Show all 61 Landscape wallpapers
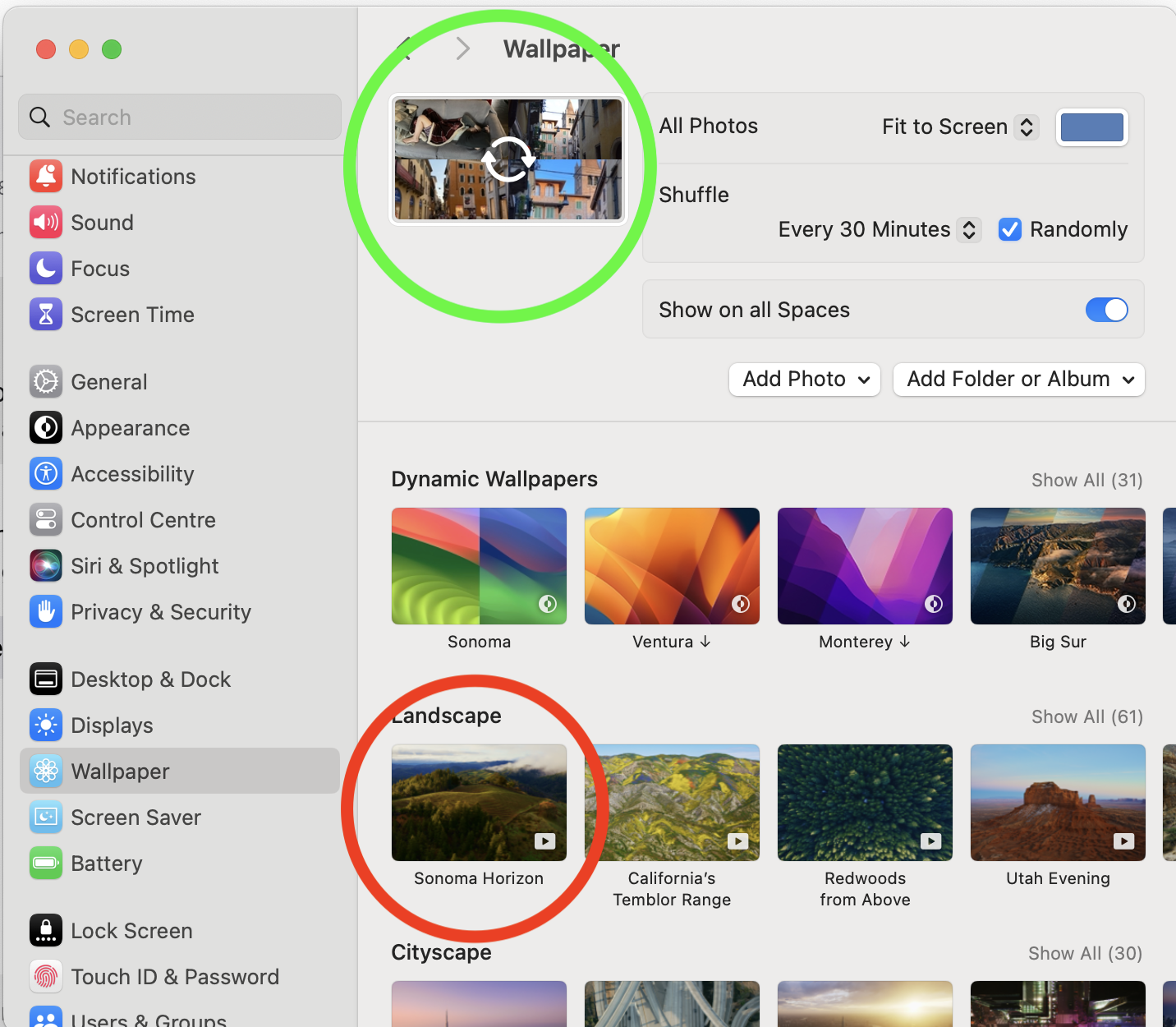The image size is (1176, 1027). click(x=1086, y=716)
